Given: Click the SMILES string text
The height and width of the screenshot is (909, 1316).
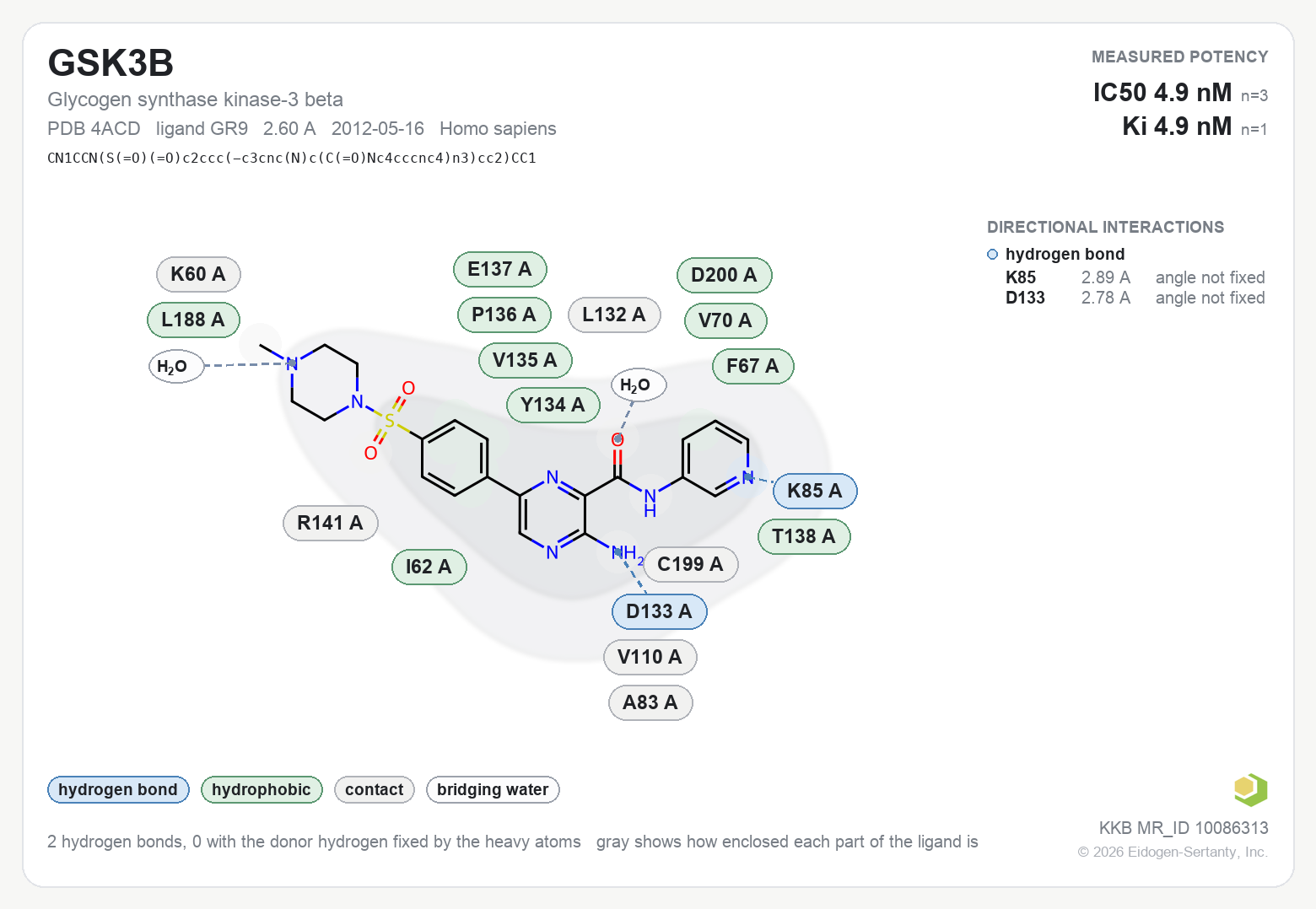Looking at the screenshot, I should point(292,158).
